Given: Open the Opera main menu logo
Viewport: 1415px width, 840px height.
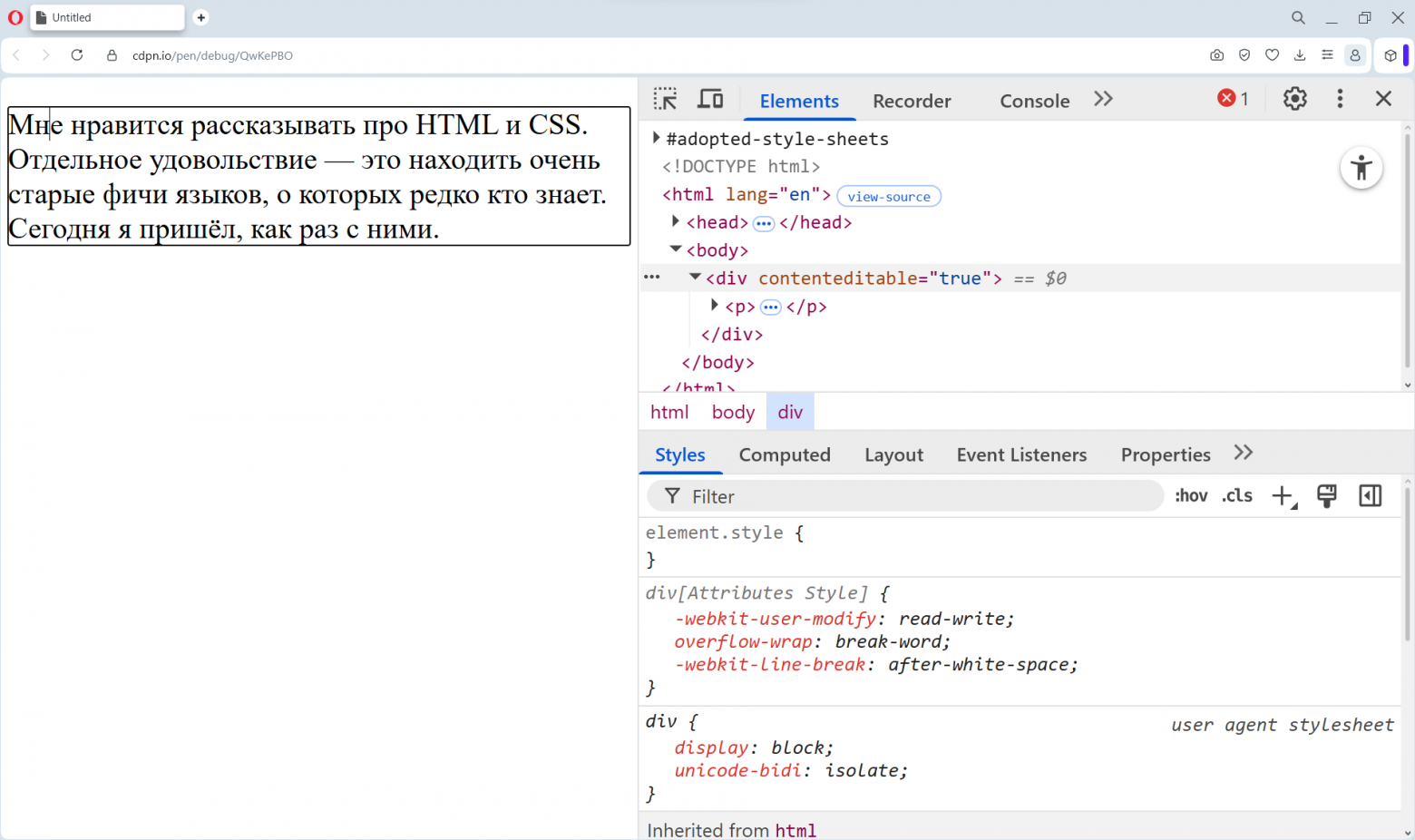Looking at the screenshot, I should (x=15, y=17).
